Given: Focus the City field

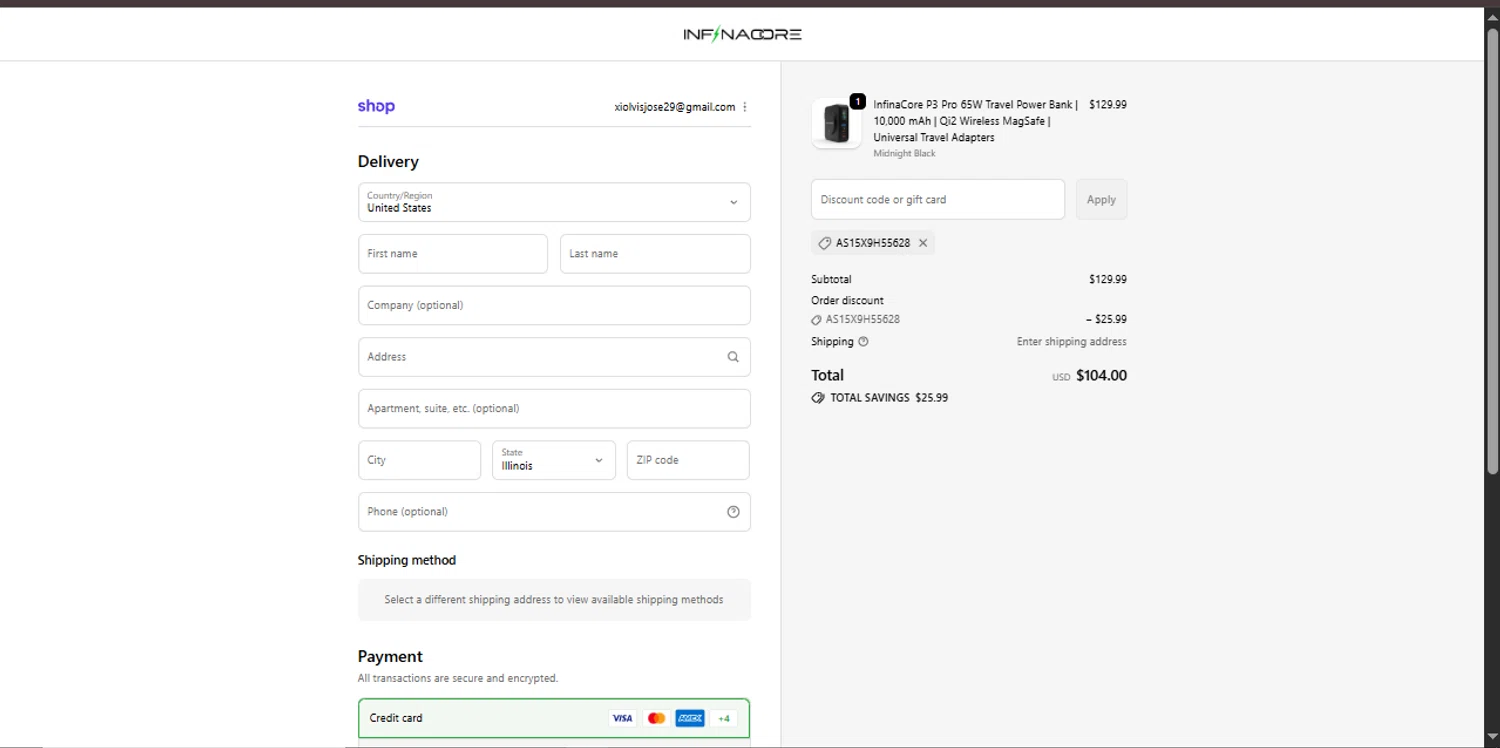Looking at the screenshot, I should [419, 460].
